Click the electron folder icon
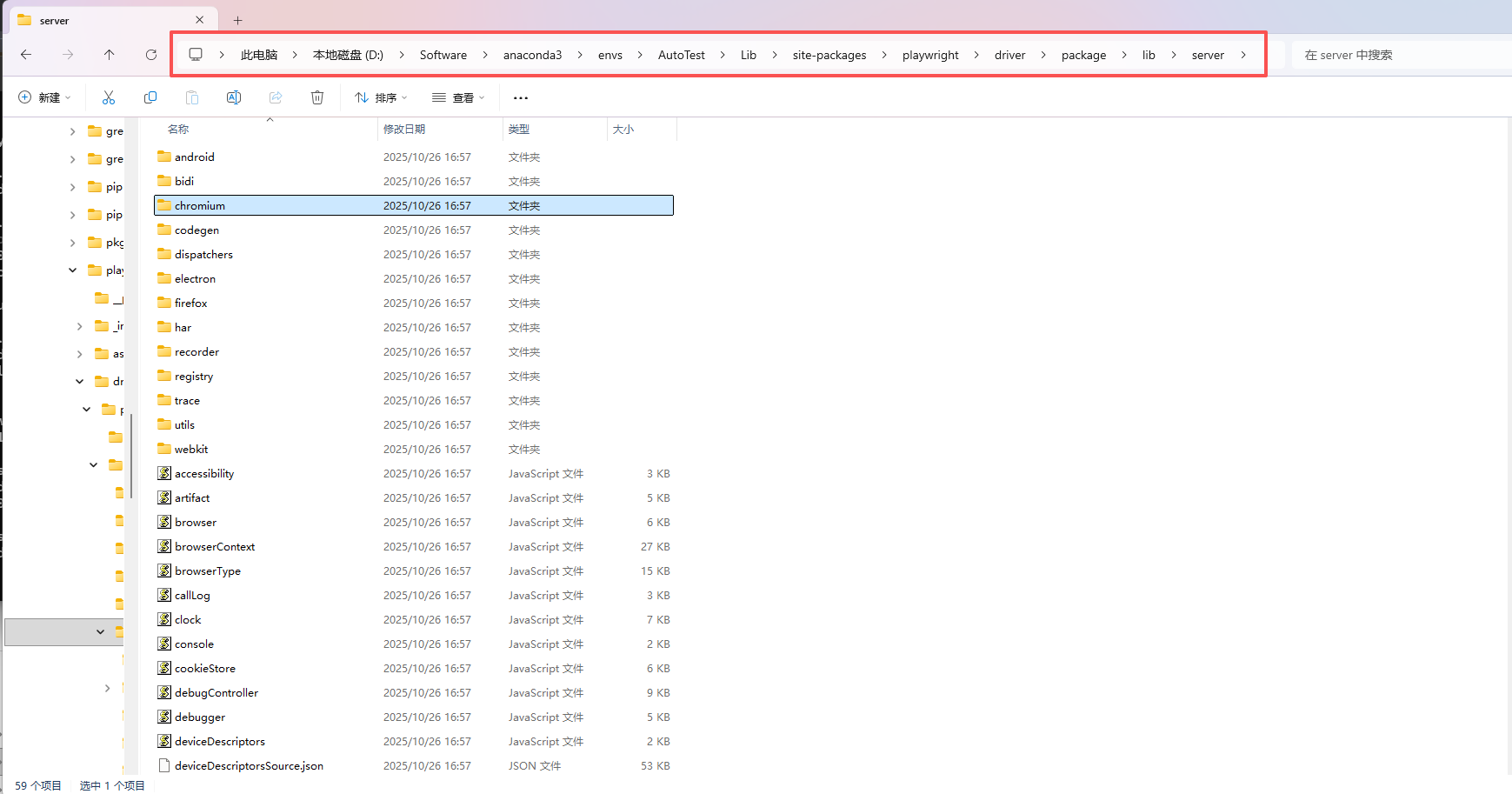Screen dimensions: 1512x794 164,278
